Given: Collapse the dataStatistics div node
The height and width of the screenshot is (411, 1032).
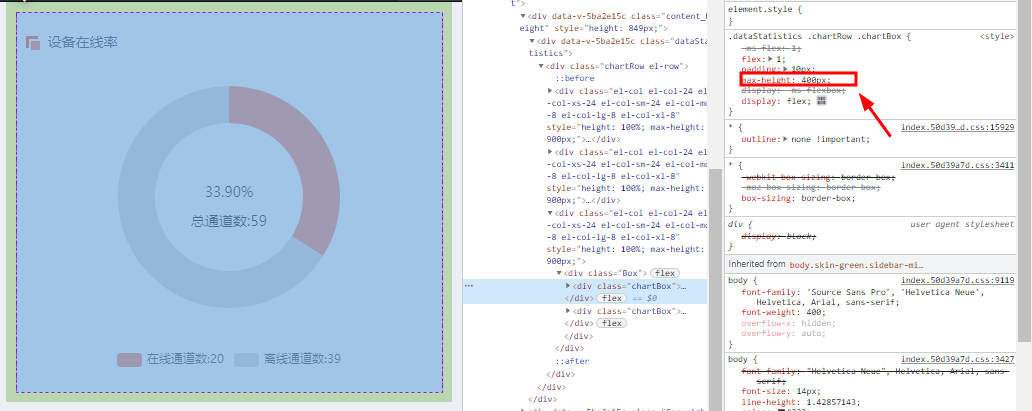Looking at the screenshot, I should pos(532,41).
